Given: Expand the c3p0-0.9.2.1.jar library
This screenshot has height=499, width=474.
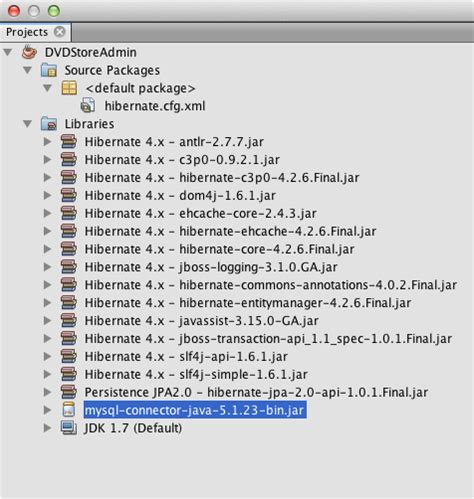Looking at the screenshot, I should point(47,160).
